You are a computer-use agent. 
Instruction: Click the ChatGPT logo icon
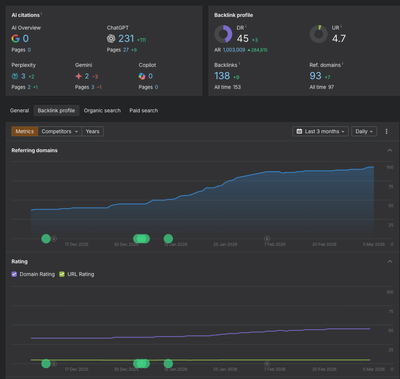pos(111,39)
